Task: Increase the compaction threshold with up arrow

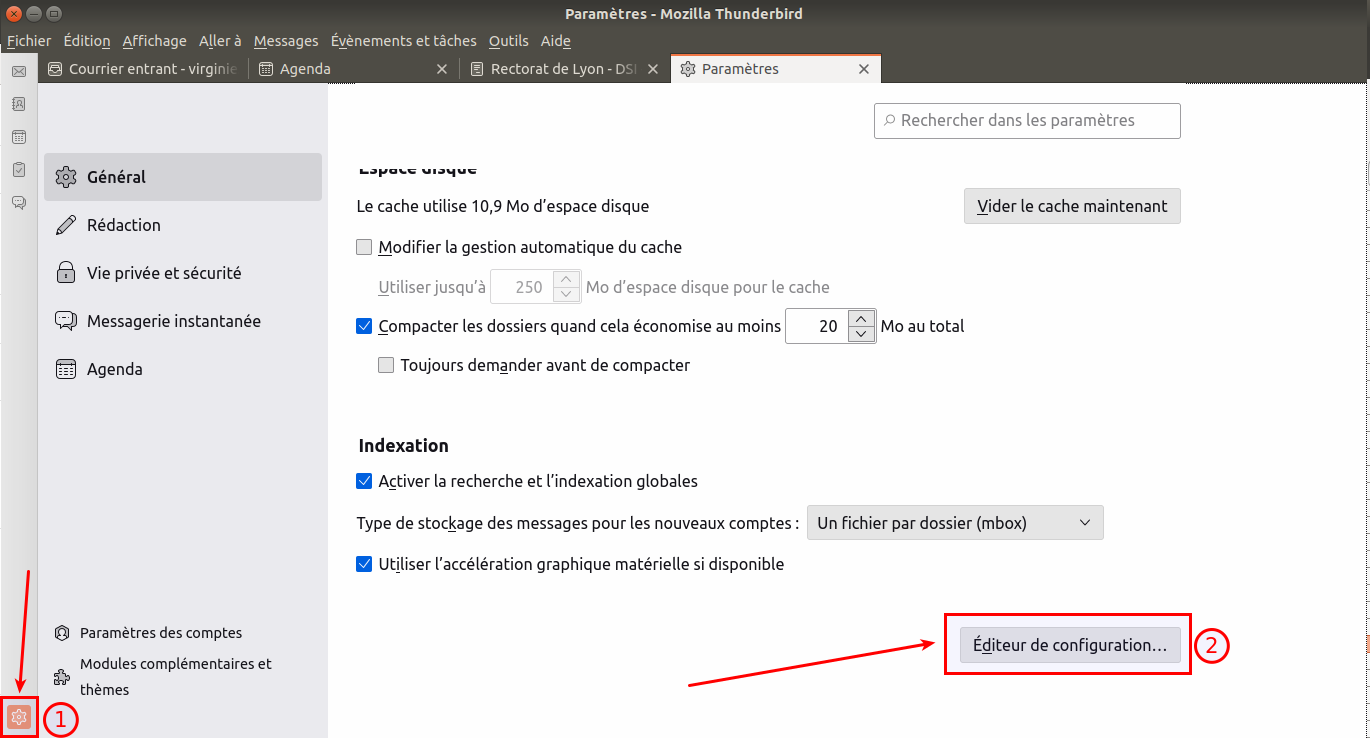Action: point(861,319)
